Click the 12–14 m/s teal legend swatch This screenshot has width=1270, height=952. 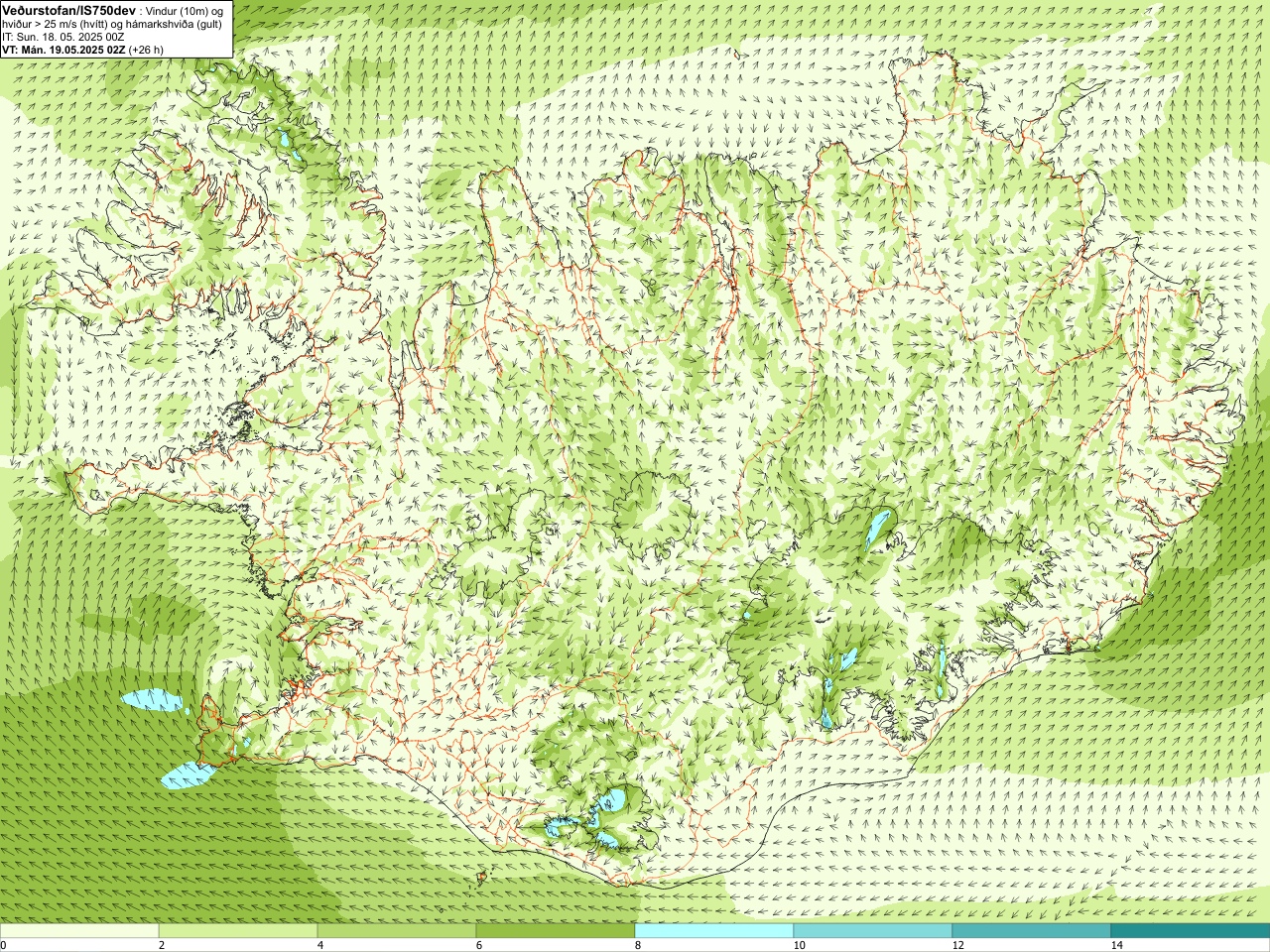1032,931
